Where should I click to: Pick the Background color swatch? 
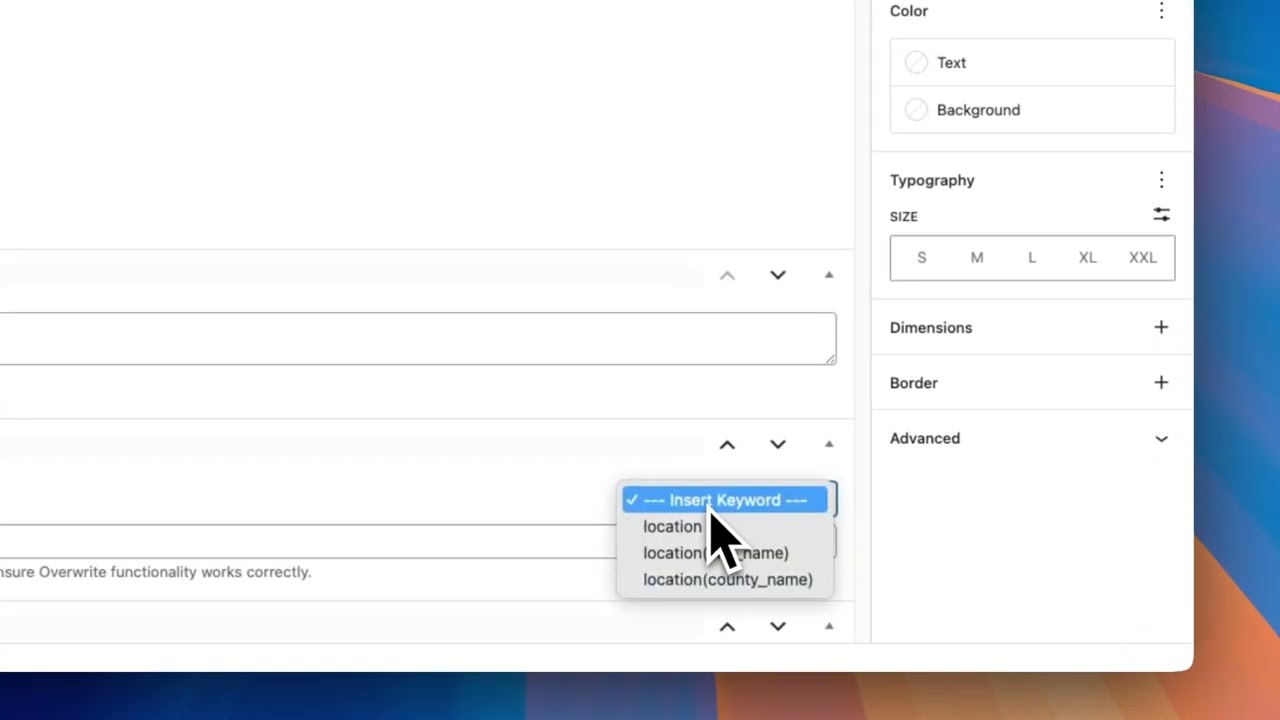click(x=916, y=110)
